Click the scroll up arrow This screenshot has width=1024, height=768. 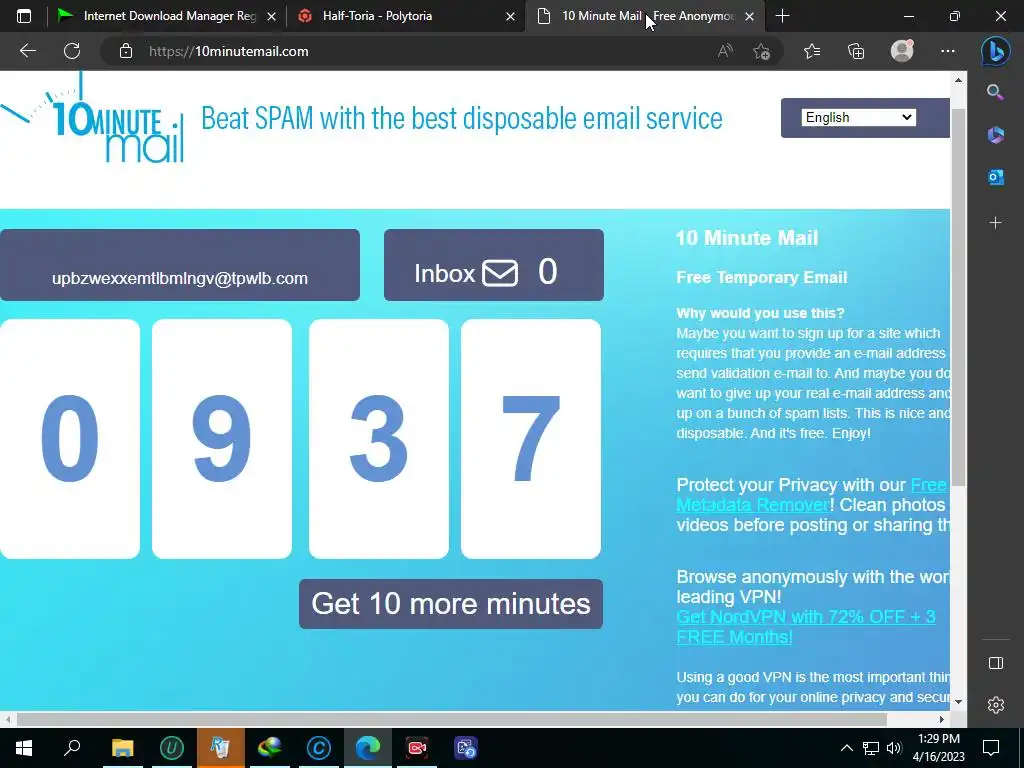pos(958,80)
